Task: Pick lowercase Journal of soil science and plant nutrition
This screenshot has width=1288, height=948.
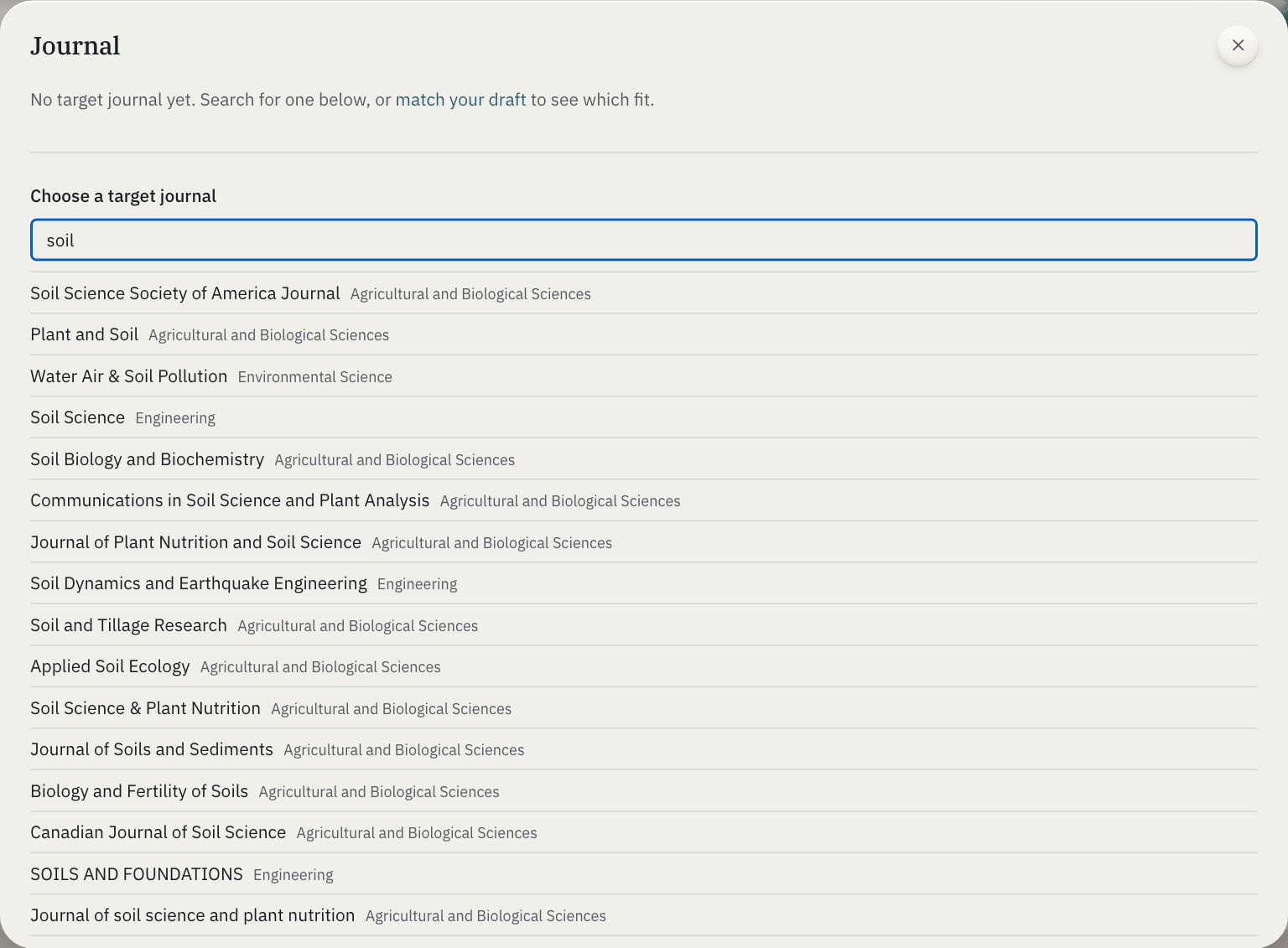Action: point(644,915)
